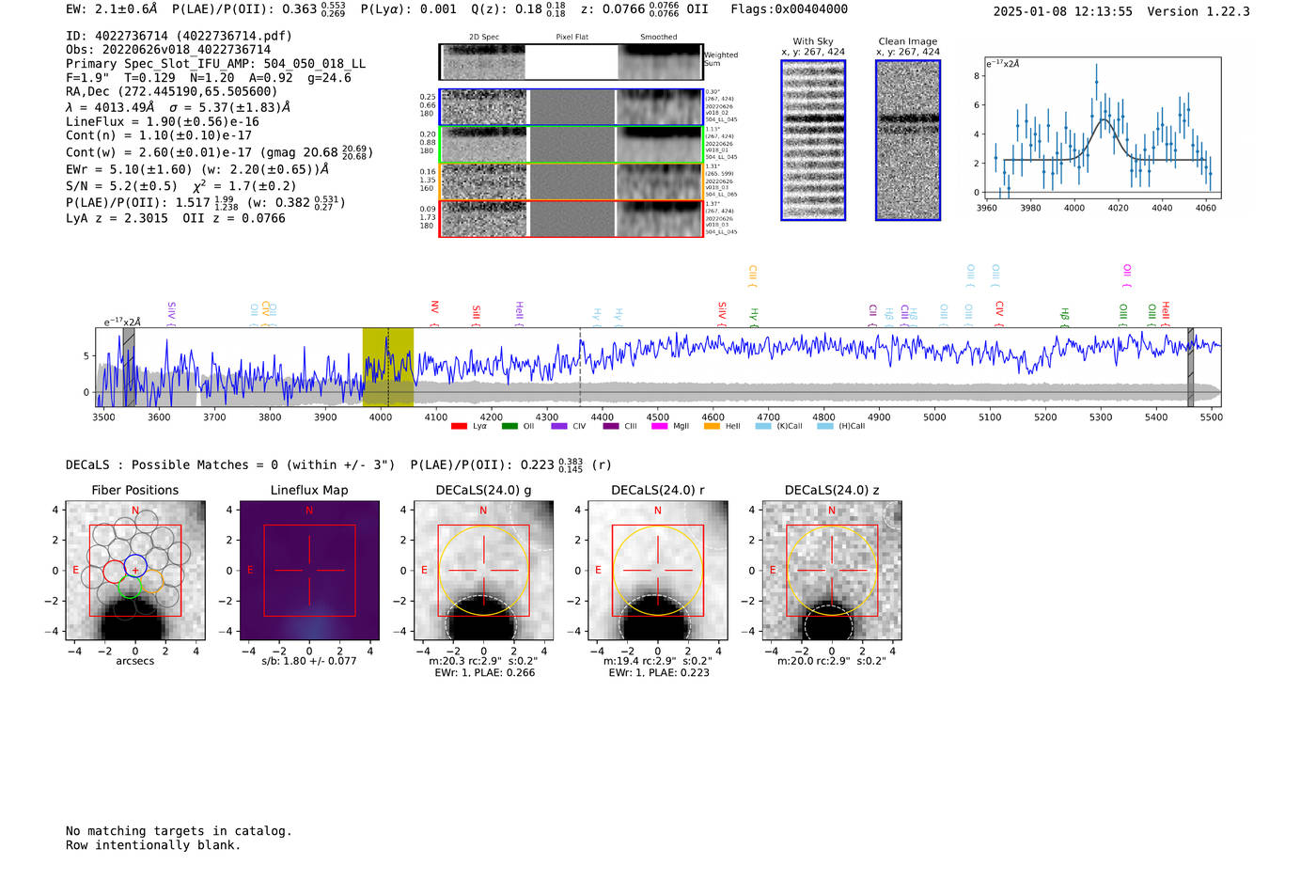Select the orange HeII legend swatch
This screenshot has width=1316, height=896.
tap(712, 427)
